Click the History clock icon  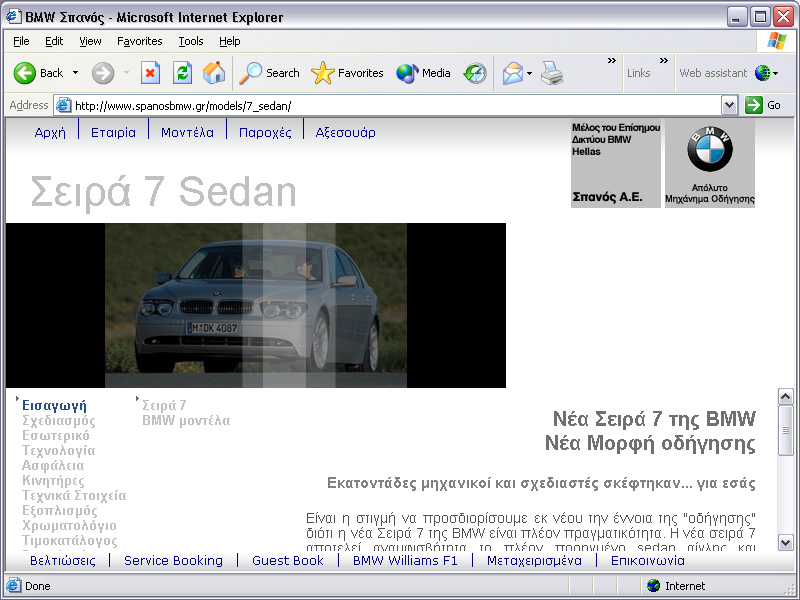pyautogui.click(x=475, y=73)
